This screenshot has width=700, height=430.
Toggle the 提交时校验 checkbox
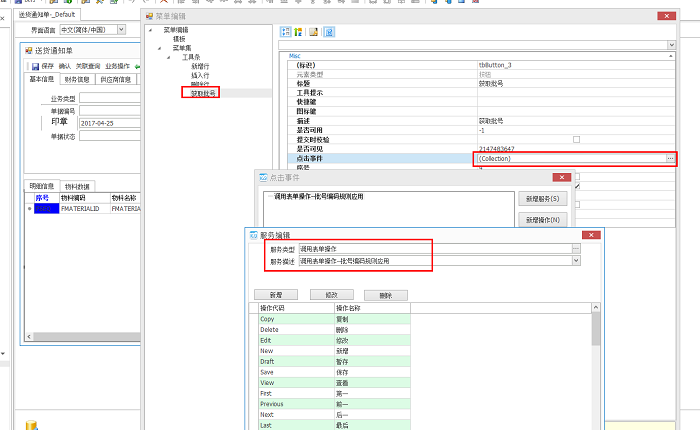click(576, 139)
